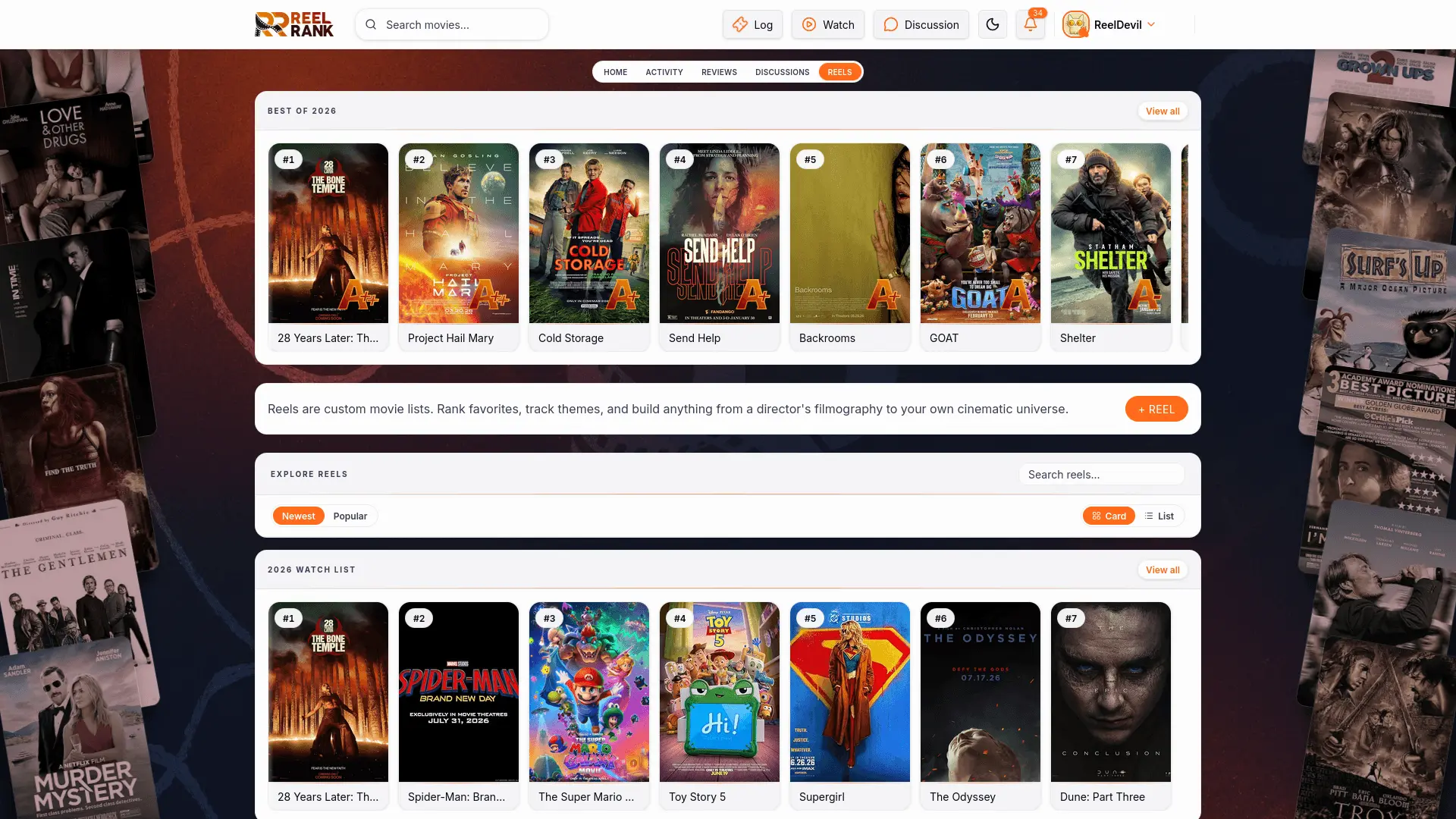Switch to the REVIEWS tab
This screenshot has height=819, width=1456.
coord(719,72)
